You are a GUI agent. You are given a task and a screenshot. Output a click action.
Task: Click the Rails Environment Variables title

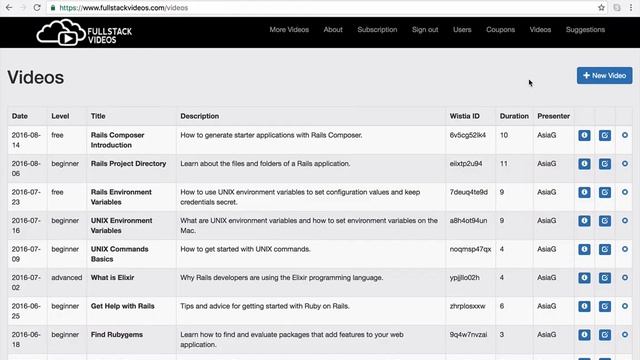(121, 197)
